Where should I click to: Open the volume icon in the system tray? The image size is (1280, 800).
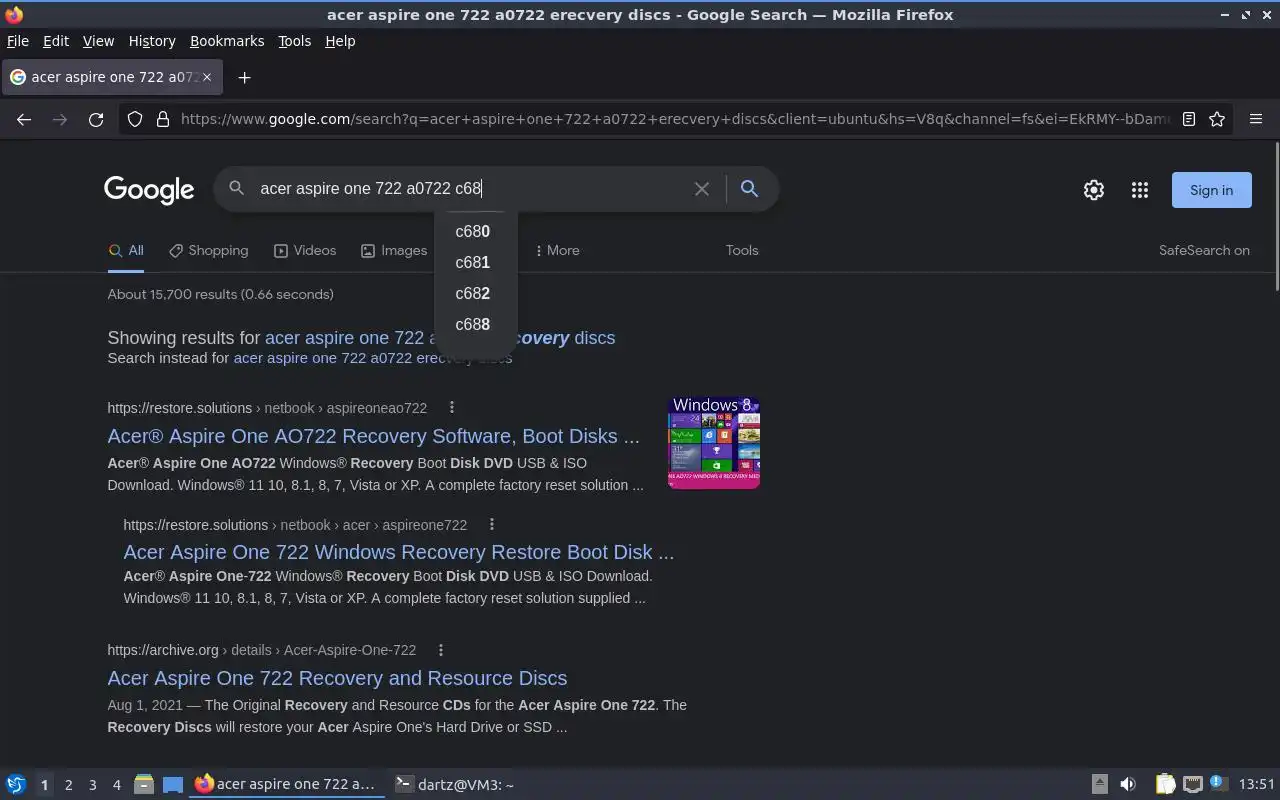[1128, 784]
